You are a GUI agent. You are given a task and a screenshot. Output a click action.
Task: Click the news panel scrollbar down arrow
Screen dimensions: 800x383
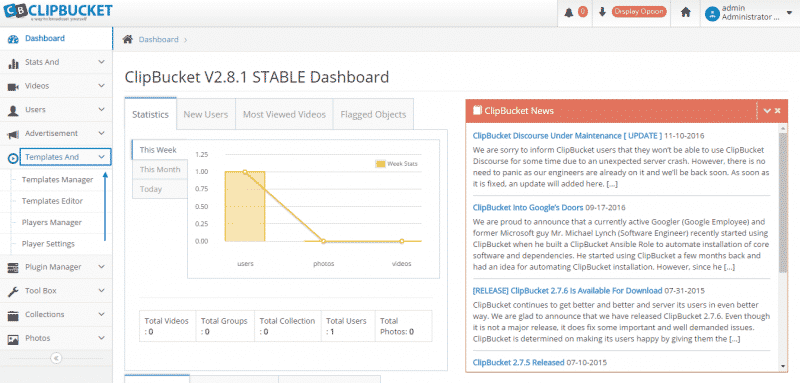coord(783,366)
